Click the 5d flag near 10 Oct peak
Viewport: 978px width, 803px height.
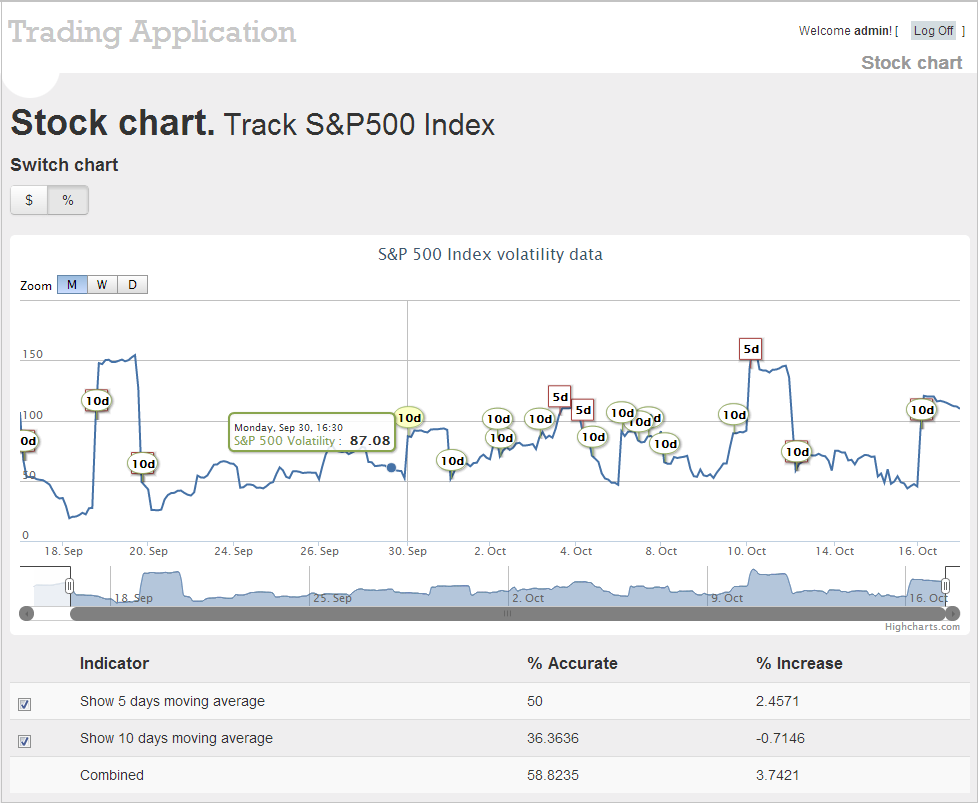(x=751, y=349)
